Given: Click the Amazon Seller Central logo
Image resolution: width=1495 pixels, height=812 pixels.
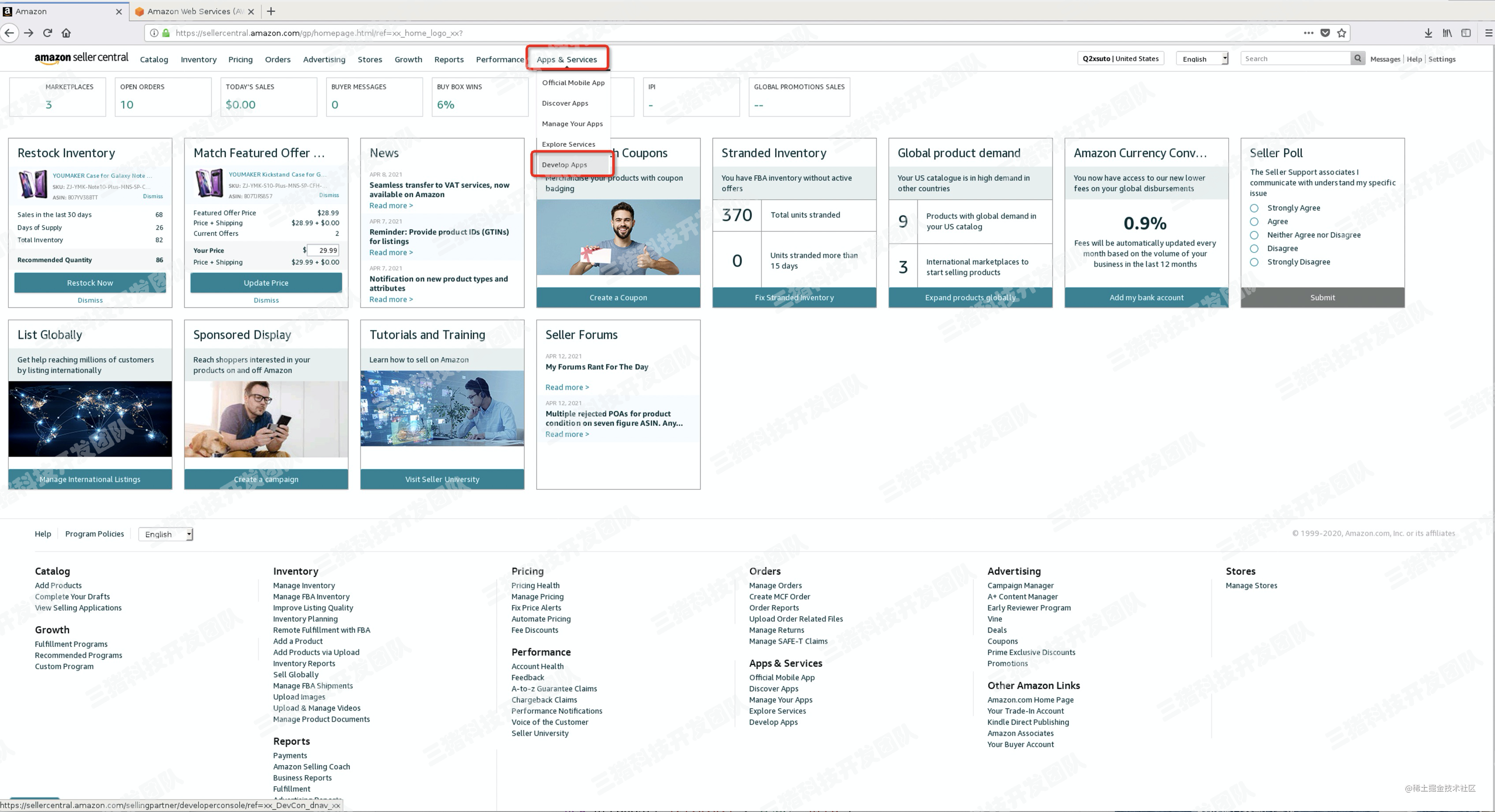Looking at the screenshot, I should pos(81,57).
